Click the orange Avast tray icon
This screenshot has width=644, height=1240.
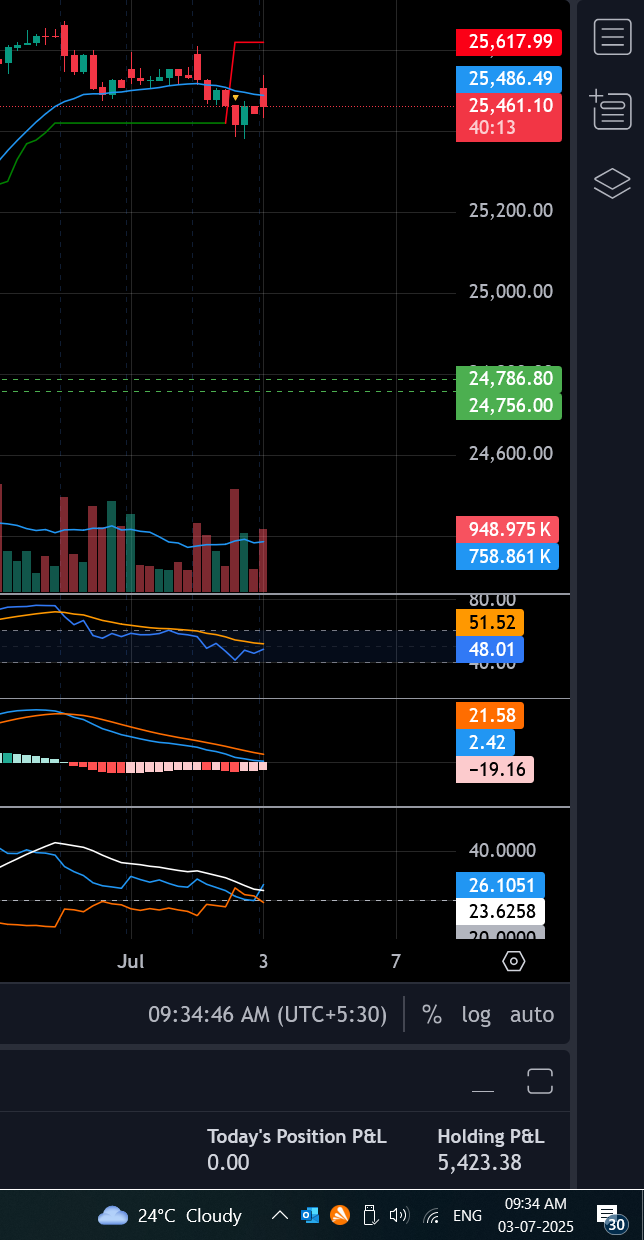click(x=340, y=1216)
